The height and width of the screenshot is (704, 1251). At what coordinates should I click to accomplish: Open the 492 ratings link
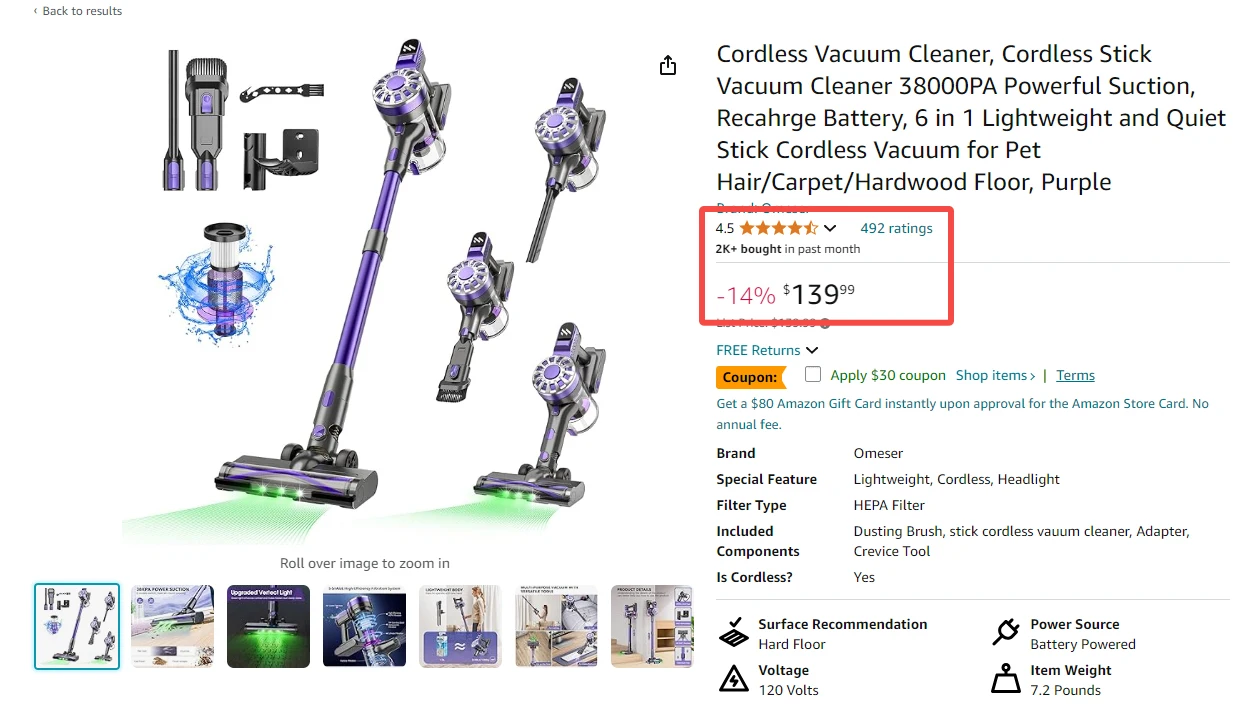point(896,228)
